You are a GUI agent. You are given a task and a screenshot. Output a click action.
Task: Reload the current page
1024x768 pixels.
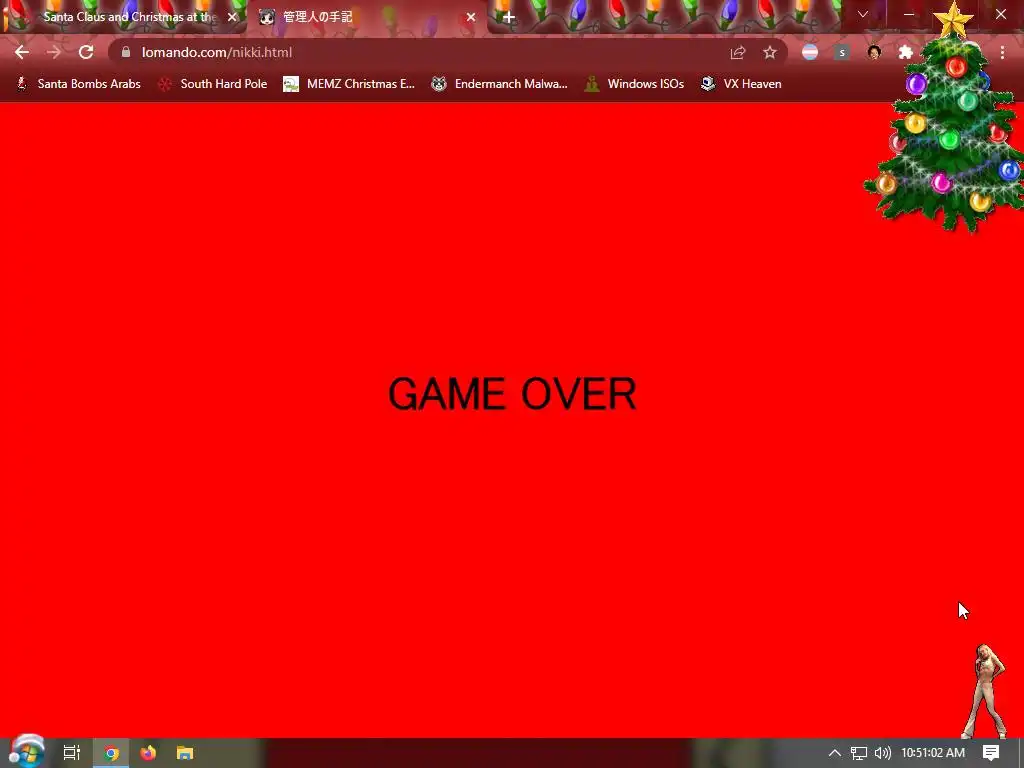pyautogui.click(x=86, y=52)
